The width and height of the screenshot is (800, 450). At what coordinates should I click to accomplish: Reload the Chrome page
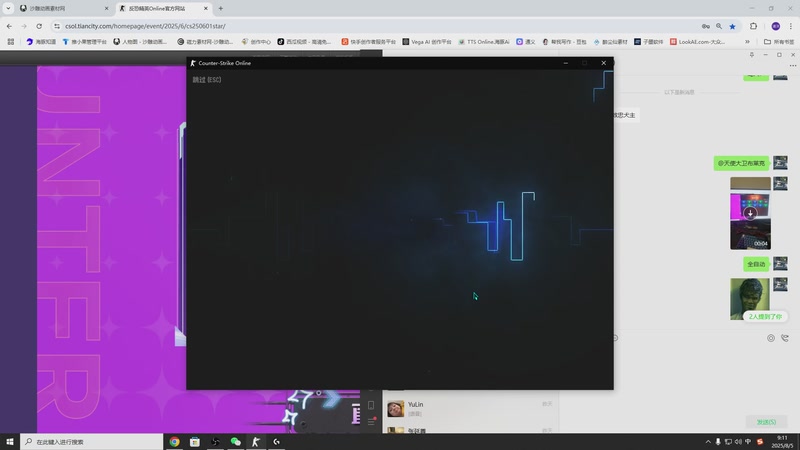39,26
